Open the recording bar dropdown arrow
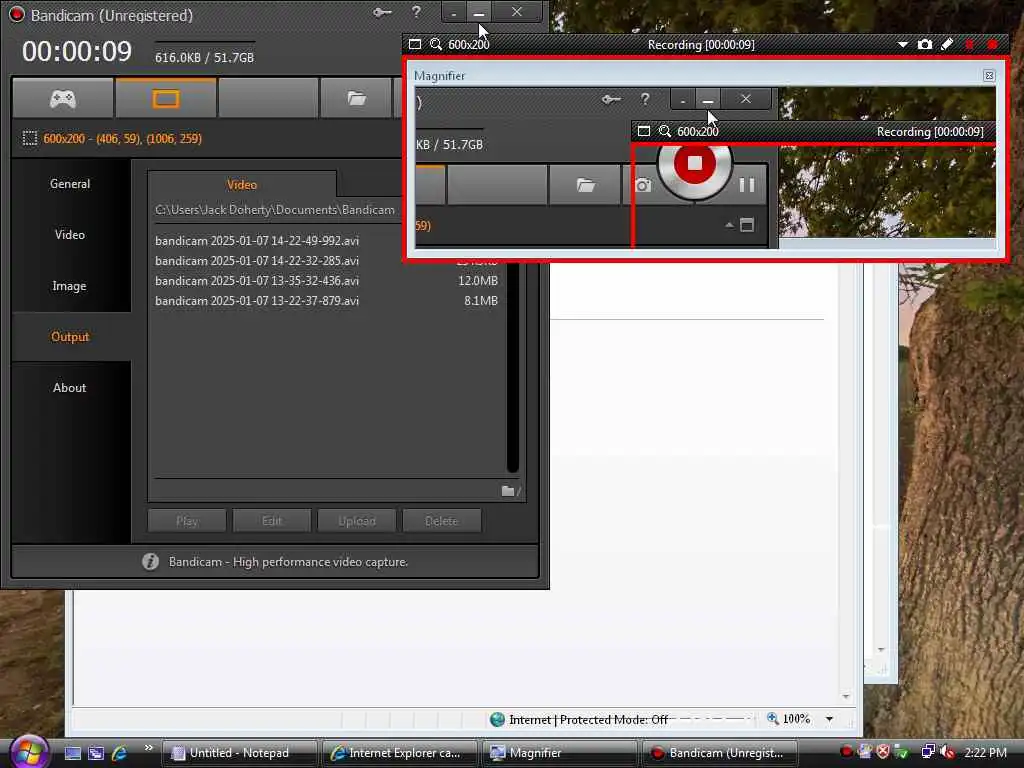Screen dimensions: 1024x768 903,44
